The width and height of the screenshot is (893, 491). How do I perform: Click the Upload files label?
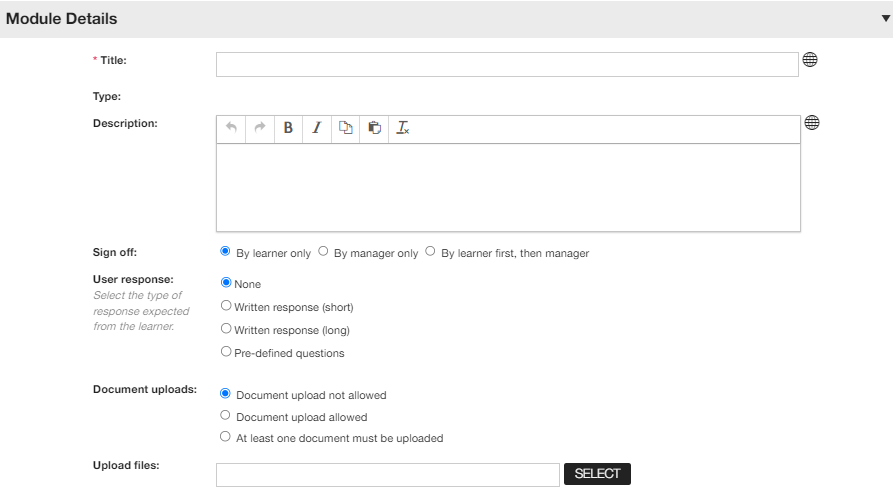point(126,465)
